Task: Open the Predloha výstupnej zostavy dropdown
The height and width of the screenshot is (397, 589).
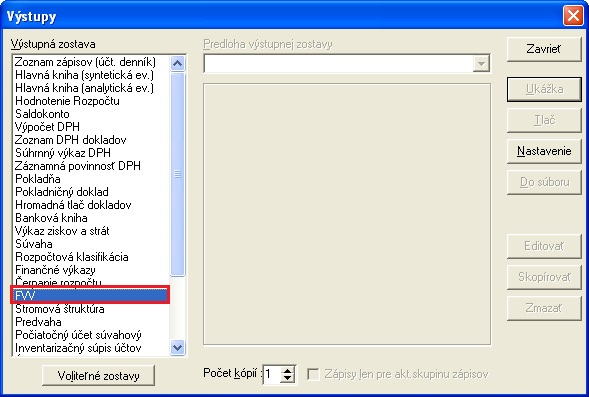Action: (x=481, y=64)
